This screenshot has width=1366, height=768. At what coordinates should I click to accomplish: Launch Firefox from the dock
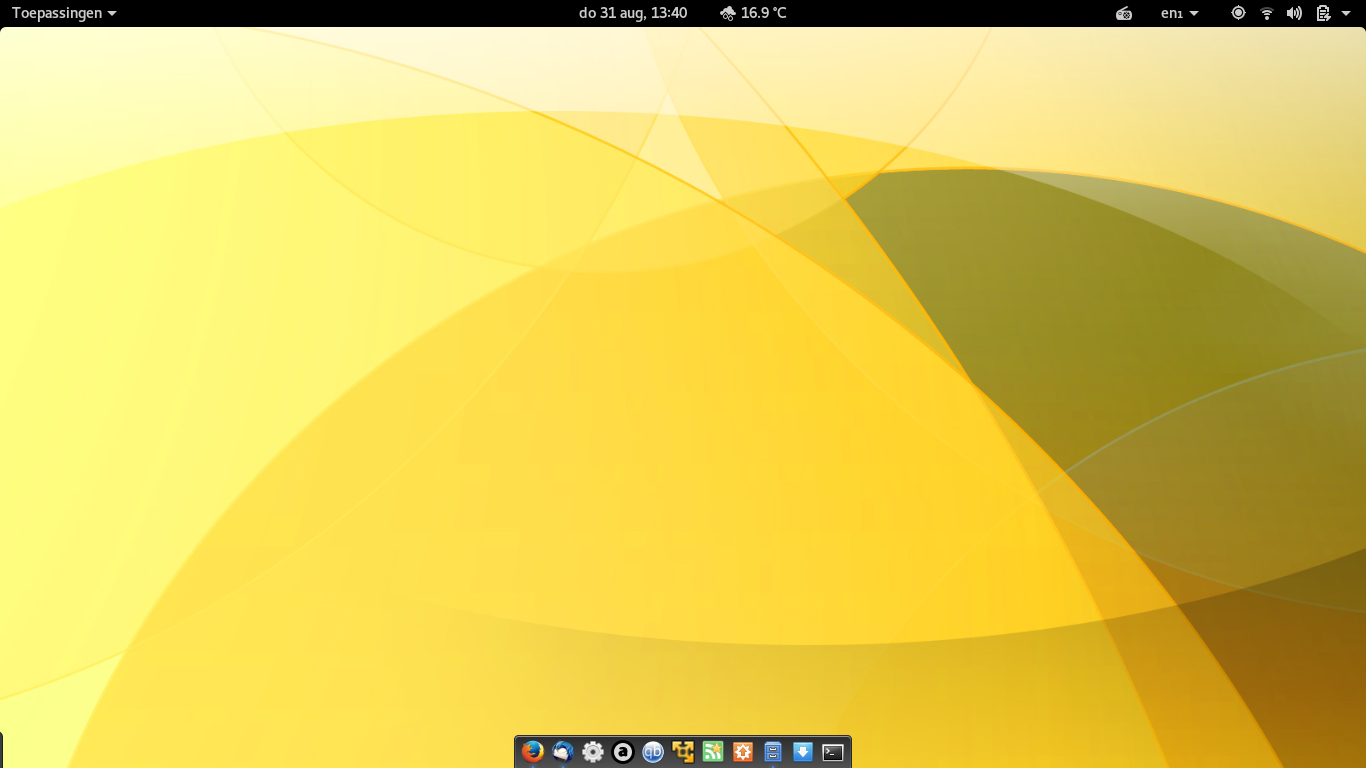533,752
